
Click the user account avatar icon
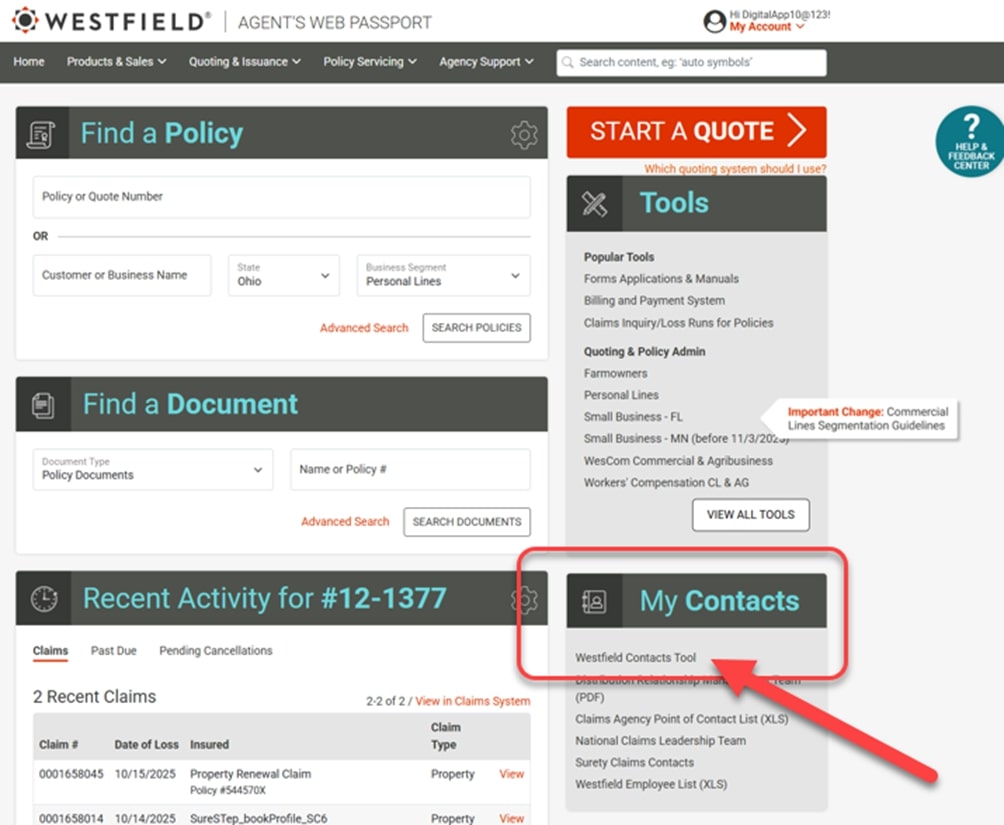pyautogui.click(x=714, y=21)
